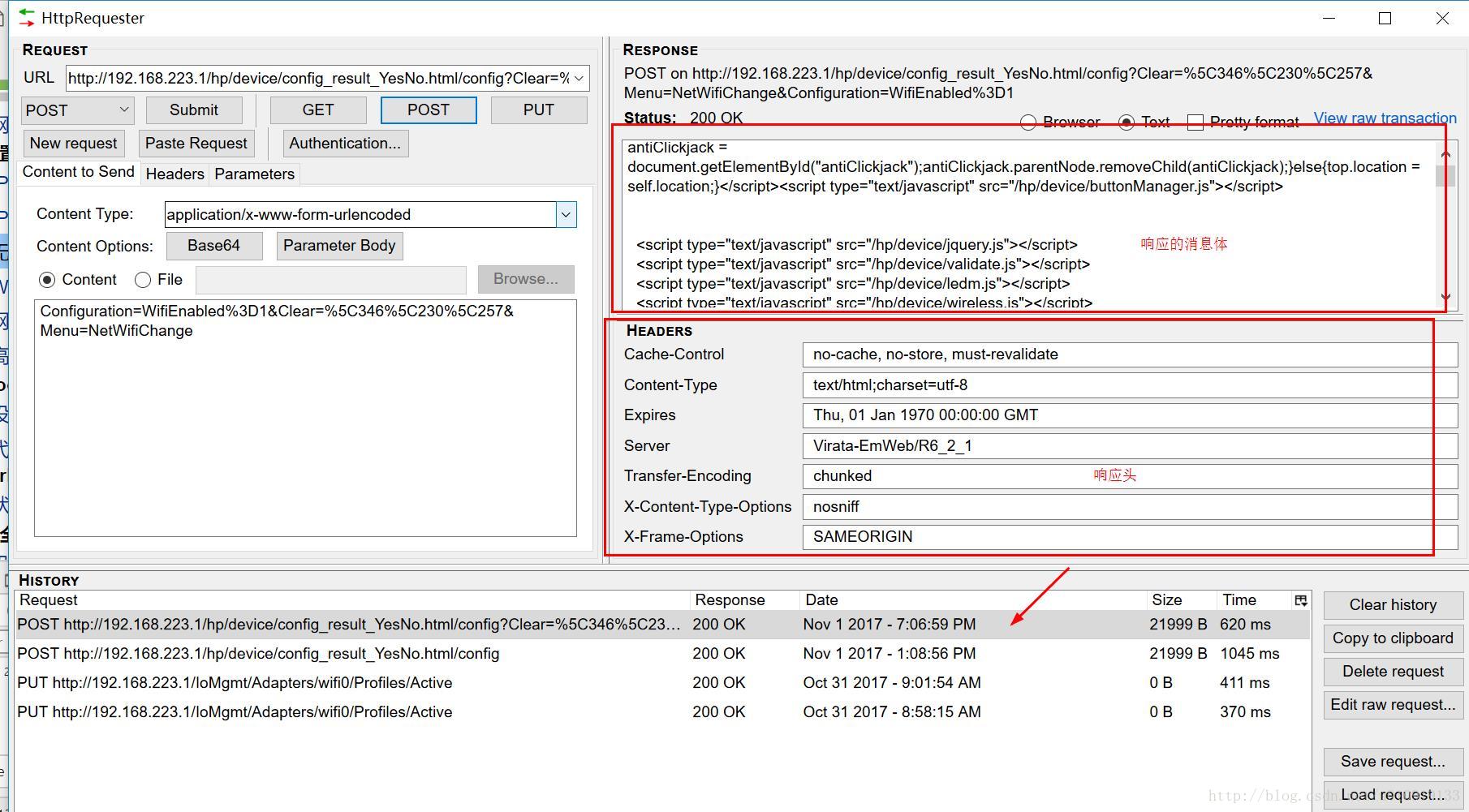
Task: Click the URL input field
Action: click(x=318, y=79)
